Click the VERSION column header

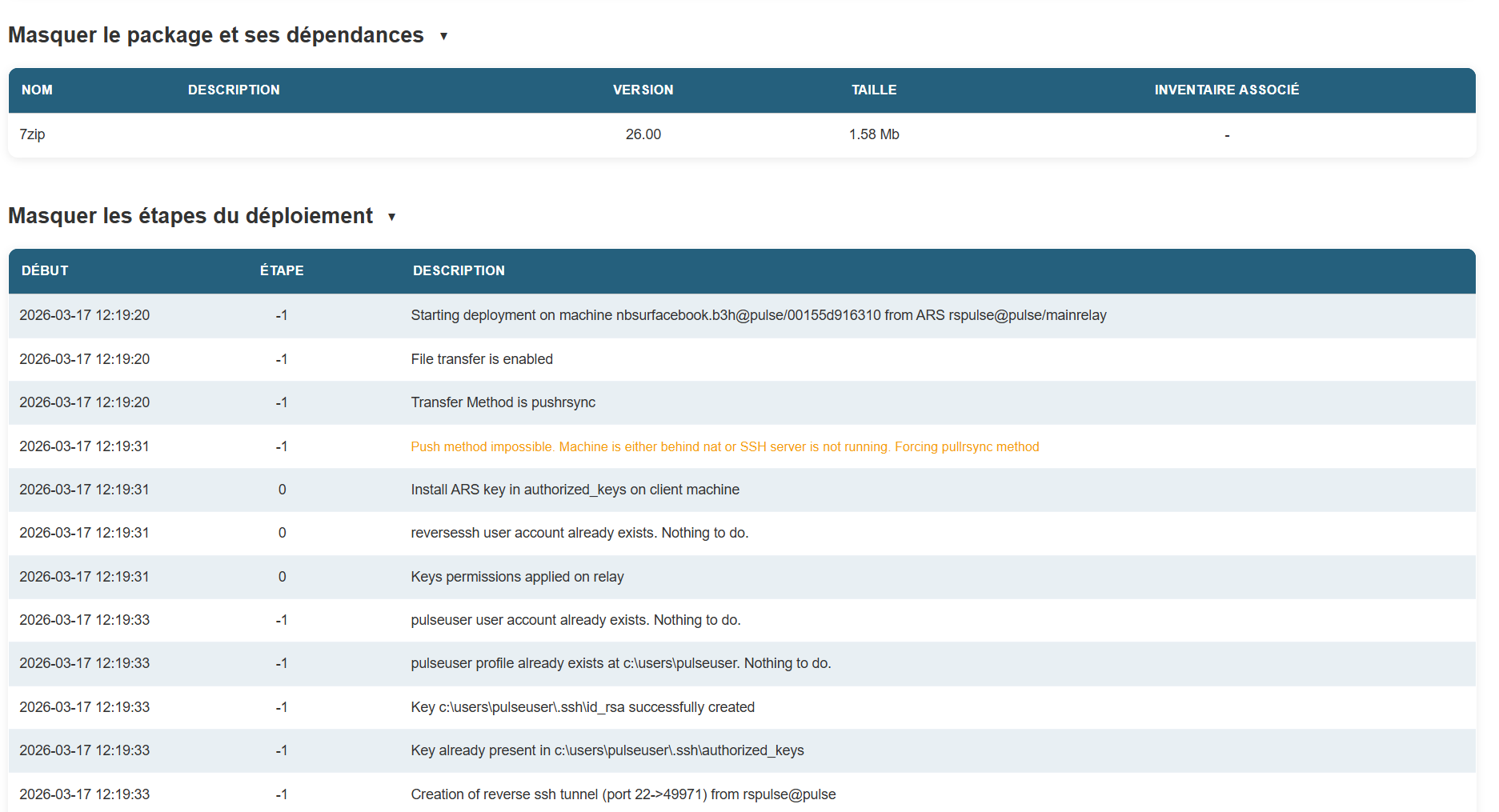pyautogui.click(x=643, y=90)
